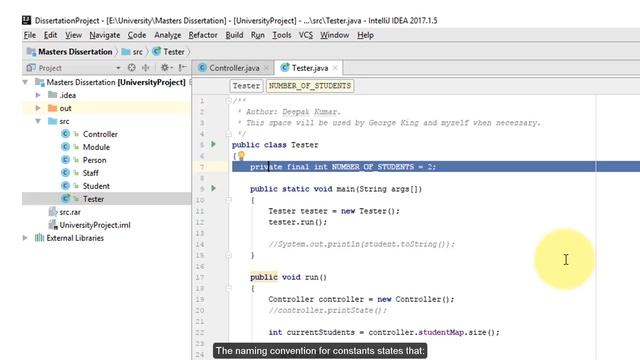The width and height of the screenshot is (640, 360).
Task: Click the tester.run(); code line
Action: pyautogui.click(x=298, y=222)
